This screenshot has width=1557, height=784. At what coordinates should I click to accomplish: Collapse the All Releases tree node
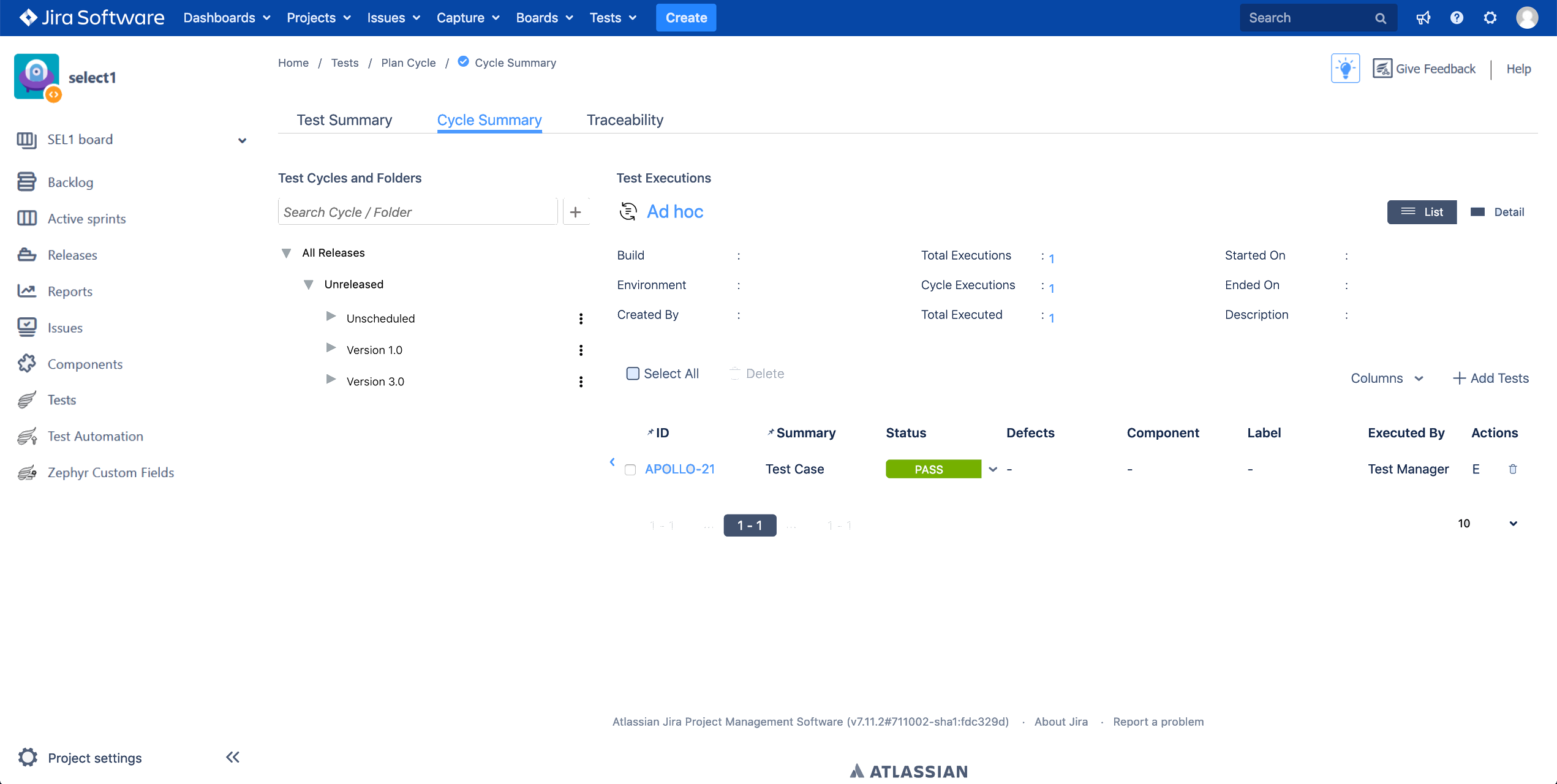click(x=286, y=252)
